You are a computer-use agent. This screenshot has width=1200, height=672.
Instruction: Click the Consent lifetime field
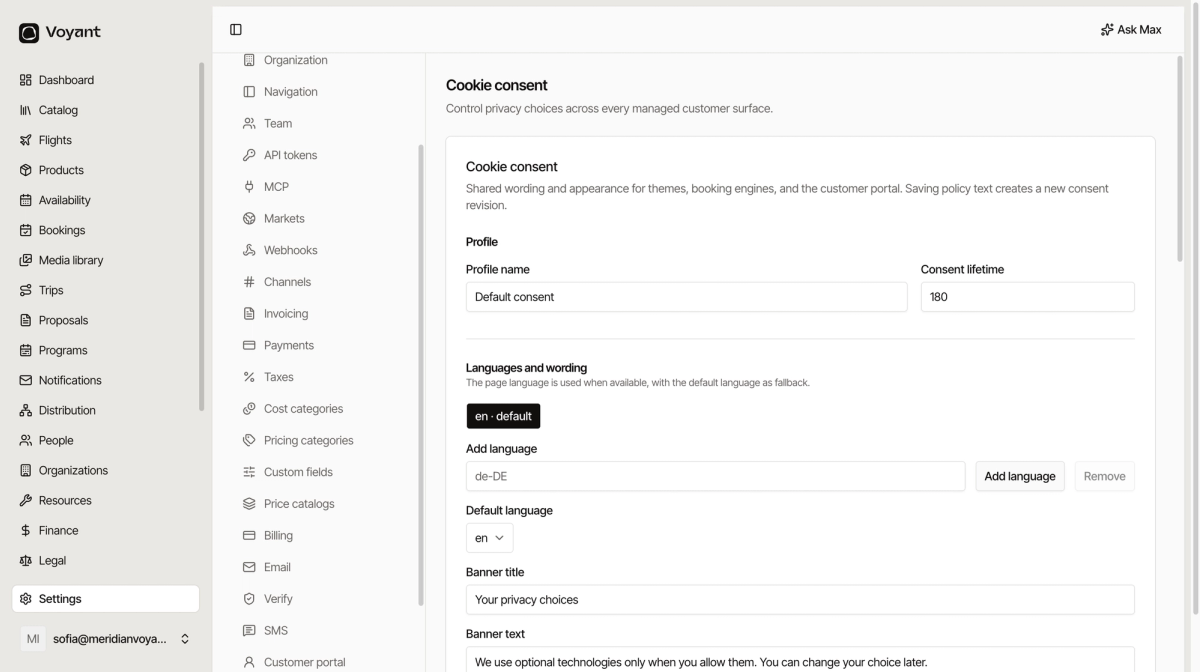[1027, 297]
